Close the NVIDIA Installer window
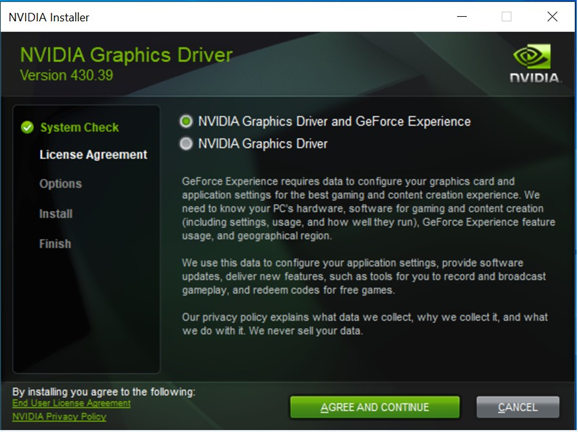The height and width of the screenshot is (432, 578). tap(552, 17)
